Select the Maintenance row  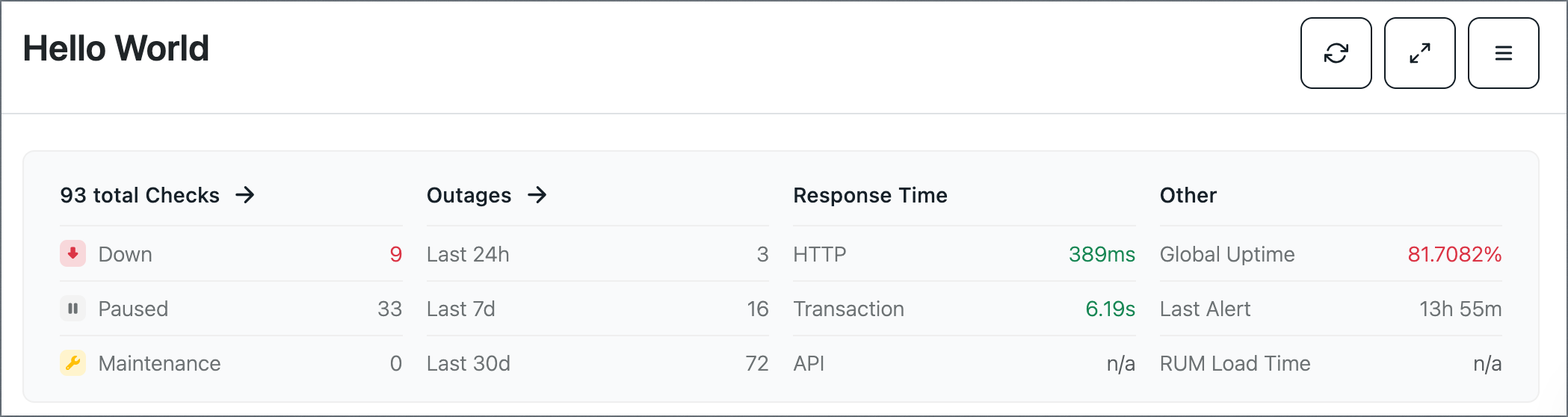(x=231, y=363)
